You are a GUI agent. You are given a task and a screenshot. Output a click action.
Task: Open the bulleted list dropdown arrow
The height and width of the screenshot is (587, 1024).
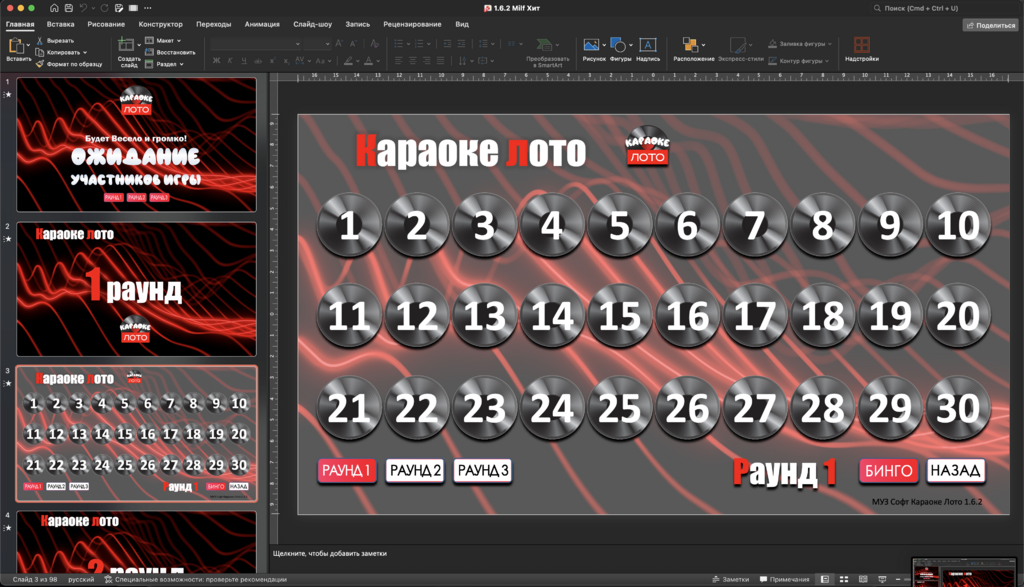click(408, 44)
